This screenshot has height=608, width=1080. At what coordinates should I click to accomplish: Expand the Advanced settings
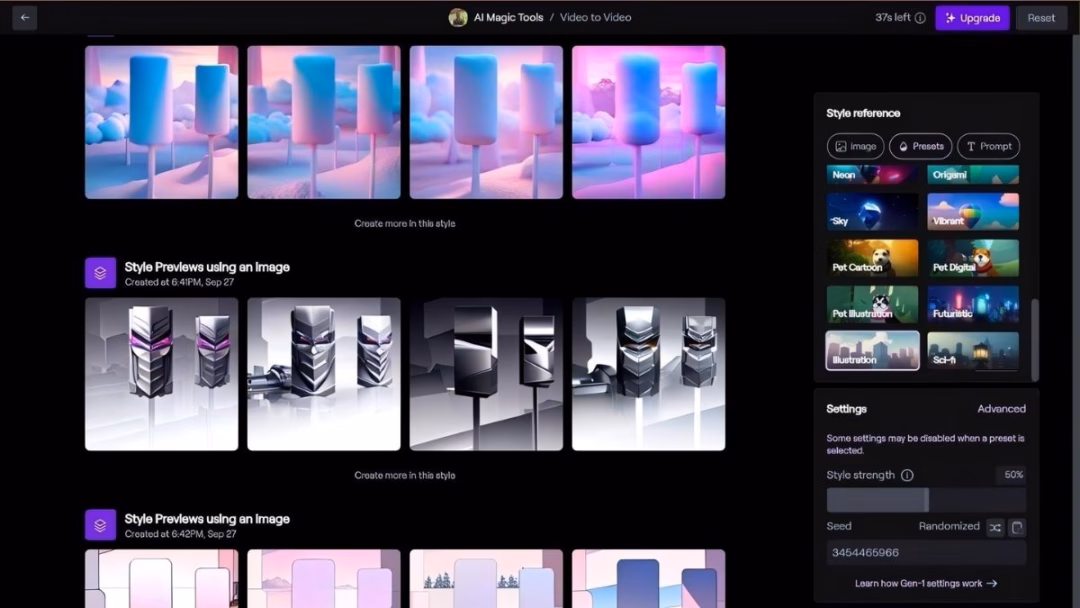click(x=1001, y=409)
